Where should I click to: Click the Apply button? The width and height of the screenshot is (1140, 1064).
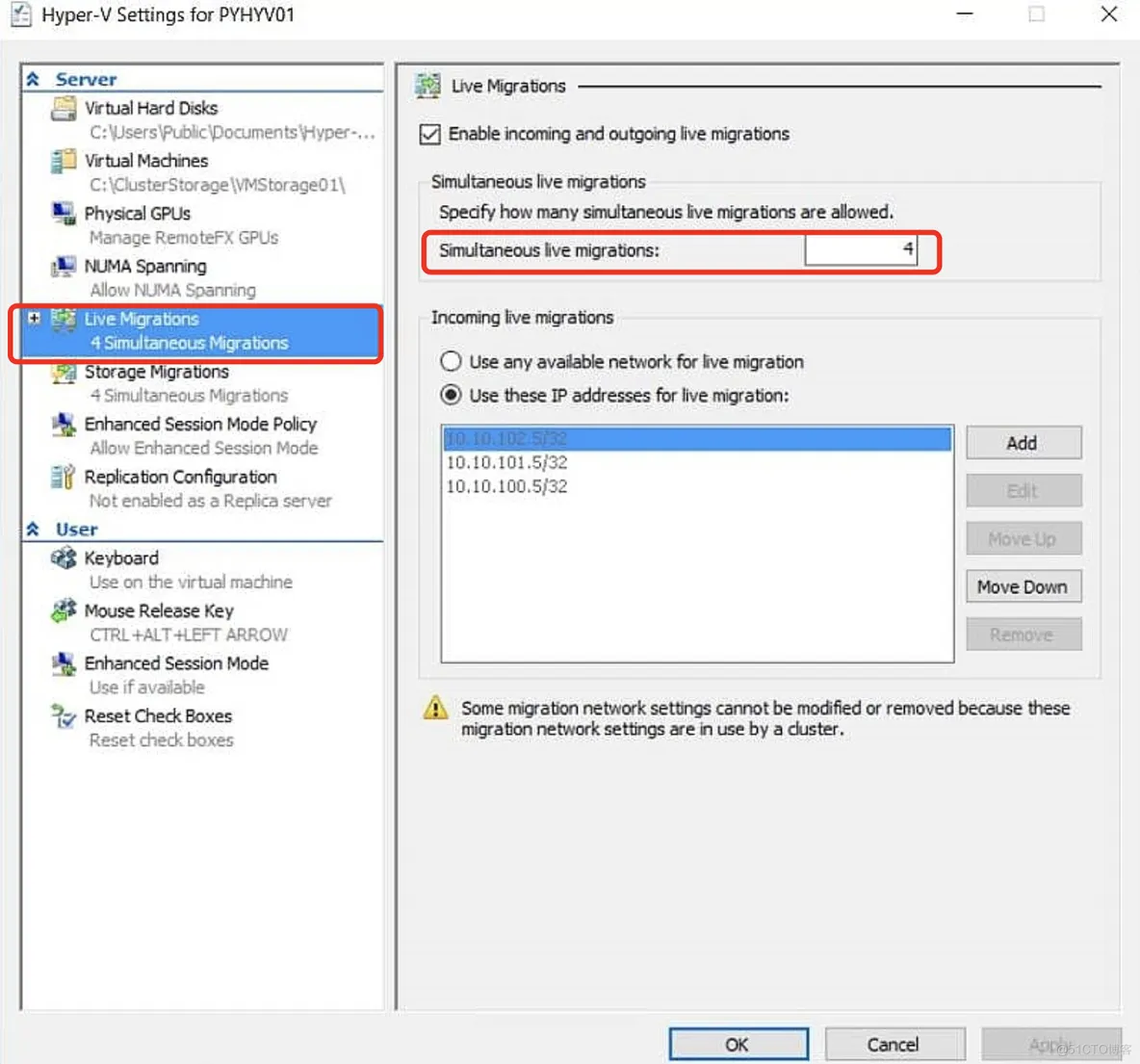pos(1051,1045)
